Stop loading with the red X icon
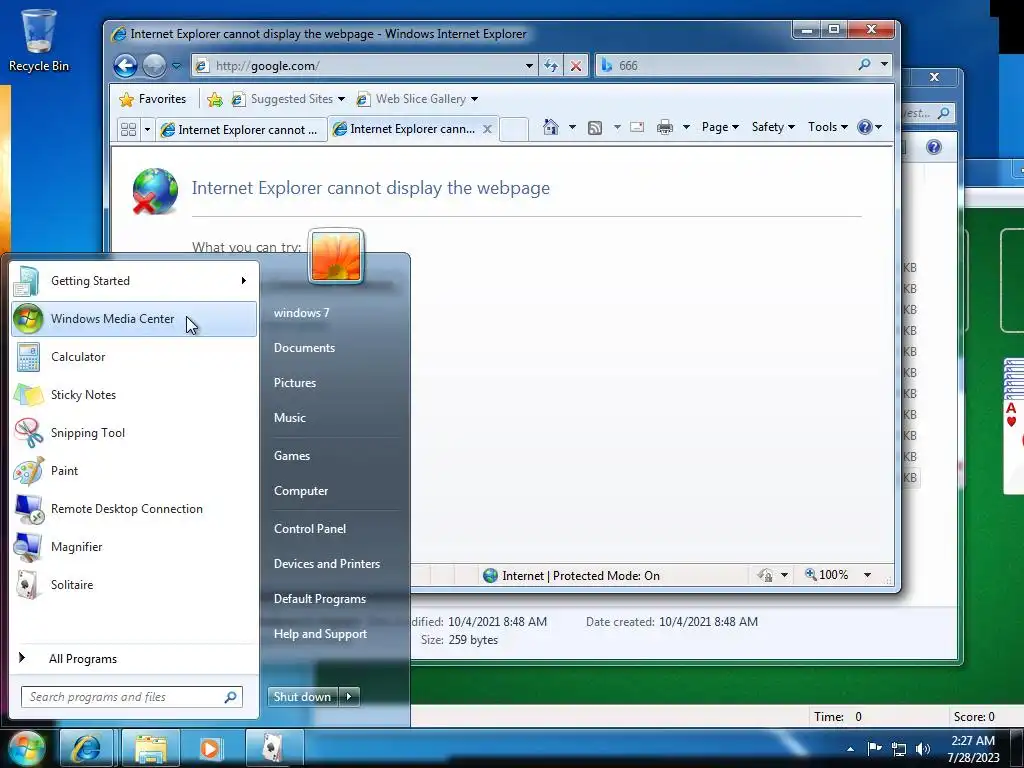The width and height of the screenshot is (1024, 768). pos(575,65)
